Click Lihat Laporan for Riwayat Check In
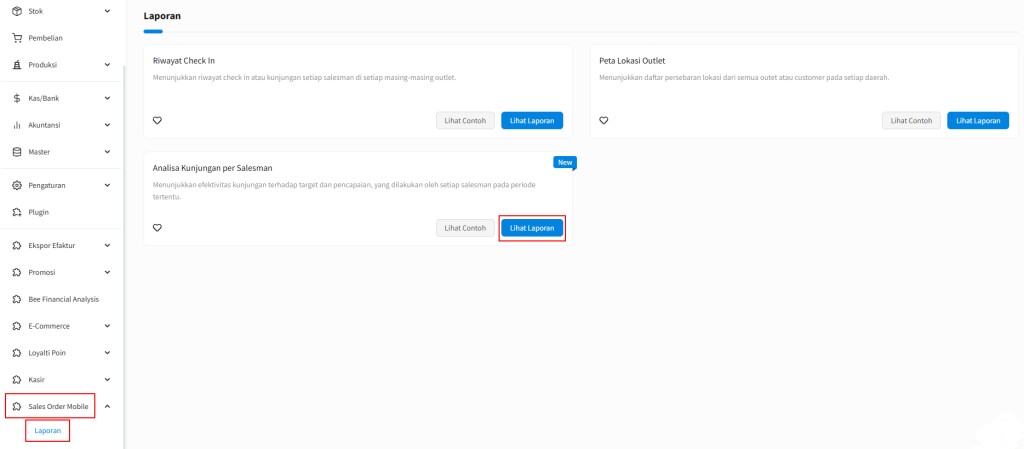The height and width of the screenshot is (449, 1024). (x=532, y=121)
